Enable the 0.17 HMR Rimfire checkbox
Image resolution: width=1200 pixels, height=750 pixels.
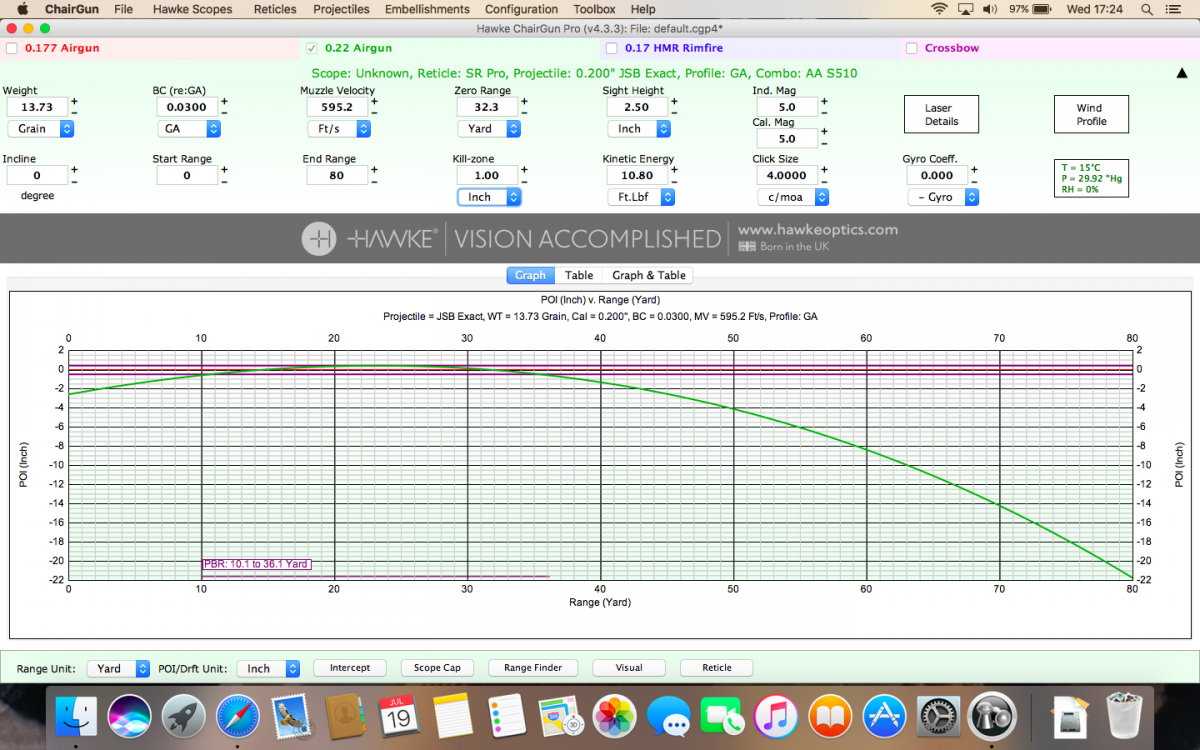612,48
